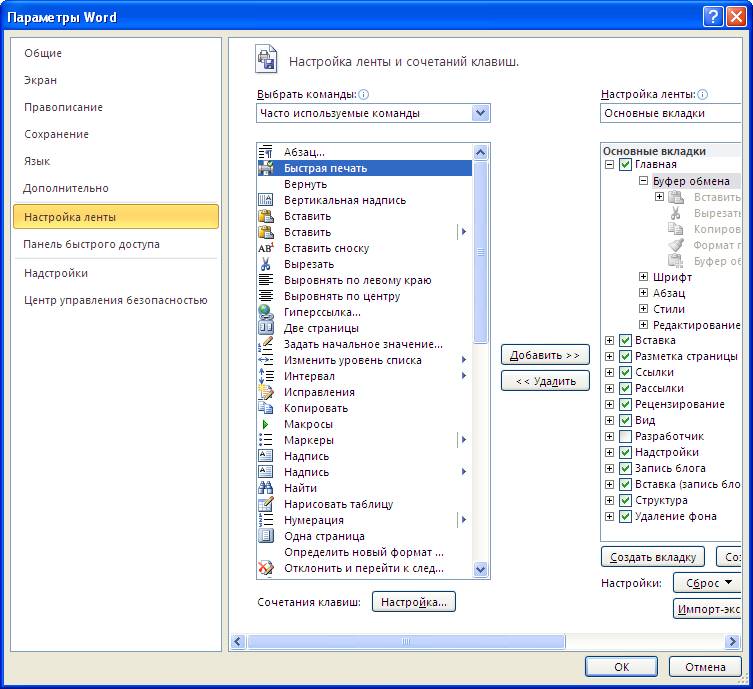Click the Отмена button
Screen dimensions: 753x689
tap(705, 666)
